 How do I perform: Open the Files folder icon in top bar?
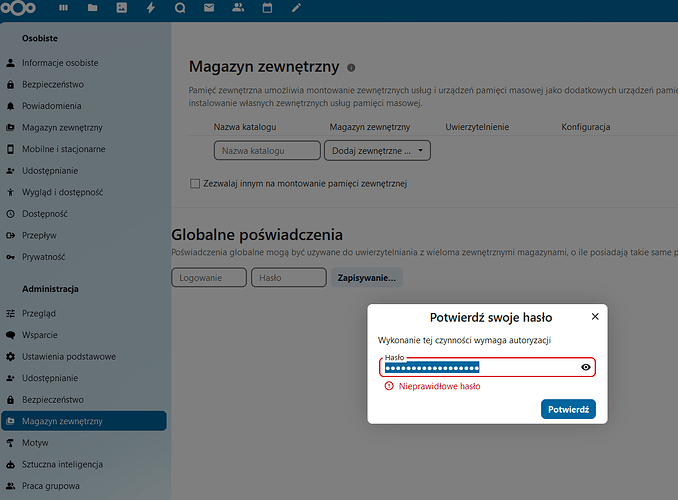[x=93, y=8]
